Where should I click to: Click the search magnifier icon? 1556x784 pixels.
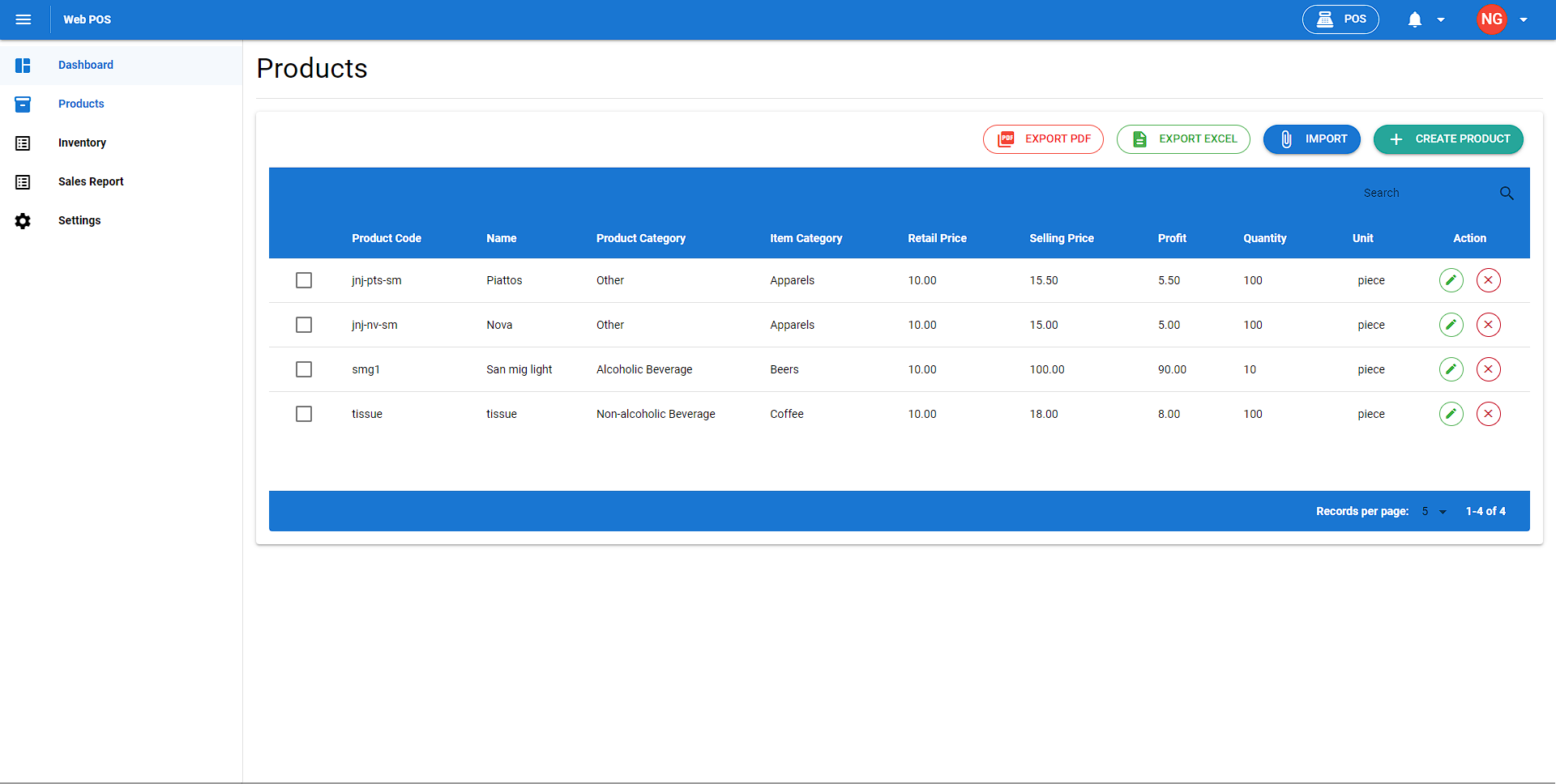(x=1507, y=194)
